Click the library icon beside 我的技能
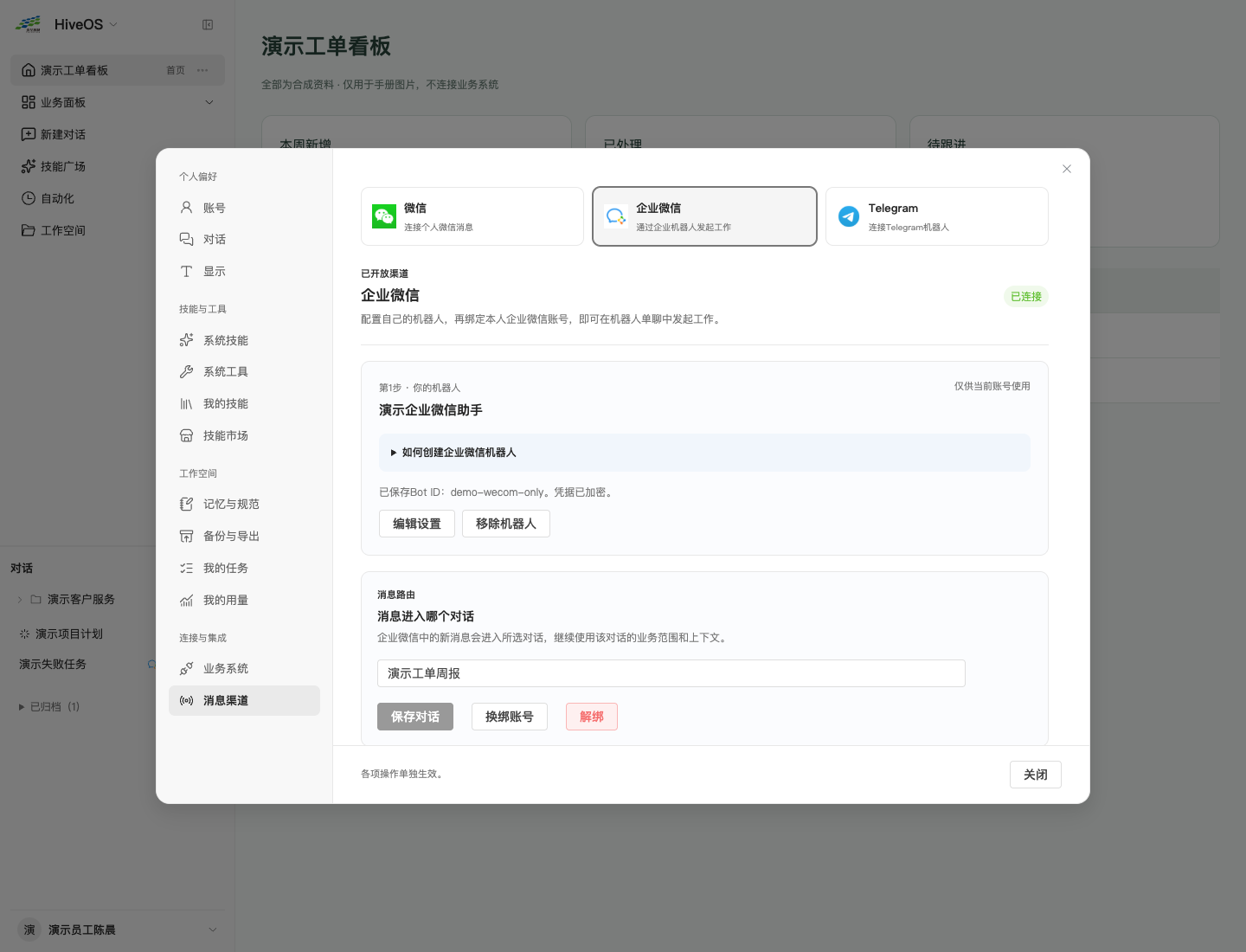The width and height of the screenshot is (1246, 952). click(186, 403)
